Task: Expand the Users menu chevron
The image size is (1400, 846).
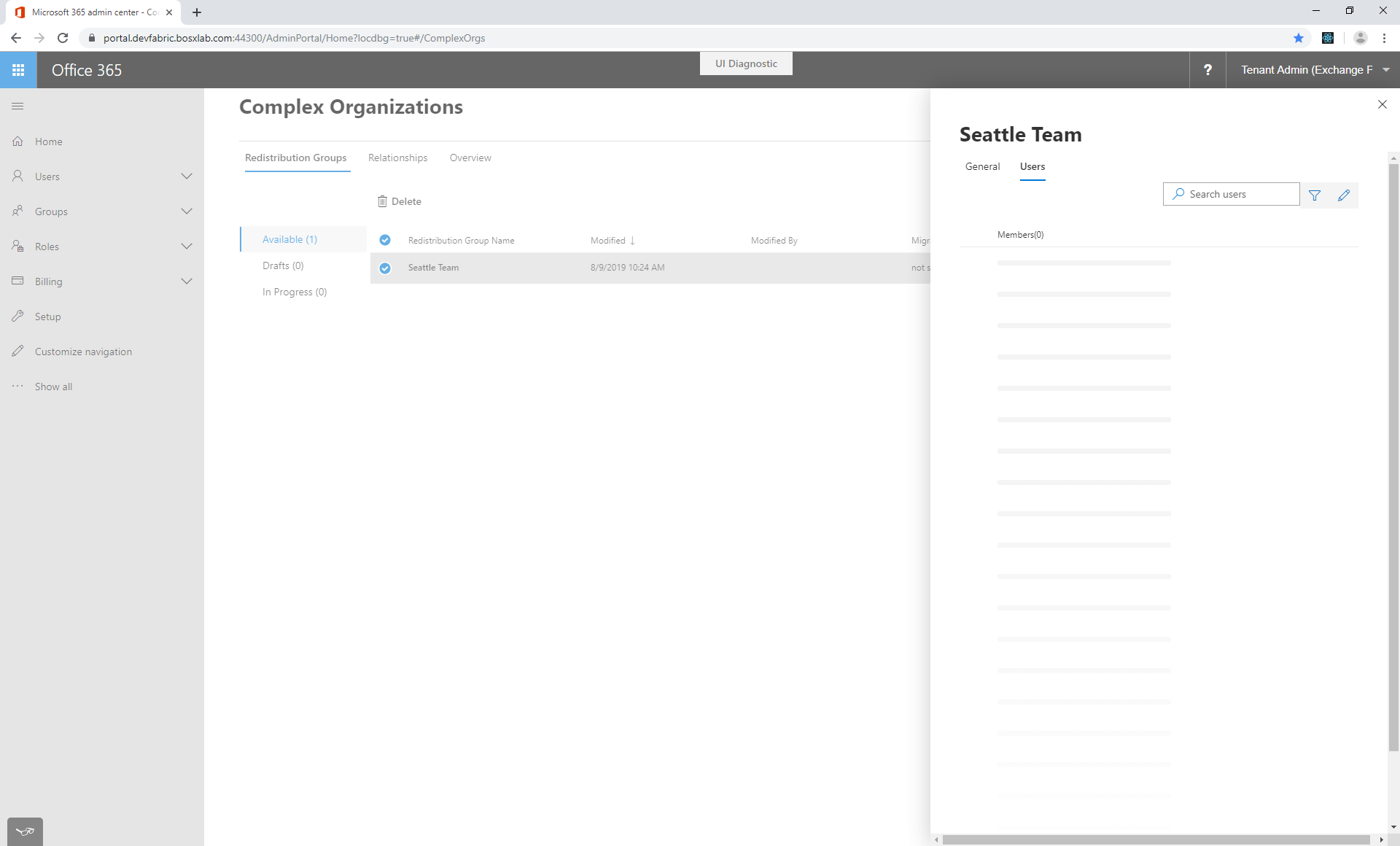Action: (187, 176)
